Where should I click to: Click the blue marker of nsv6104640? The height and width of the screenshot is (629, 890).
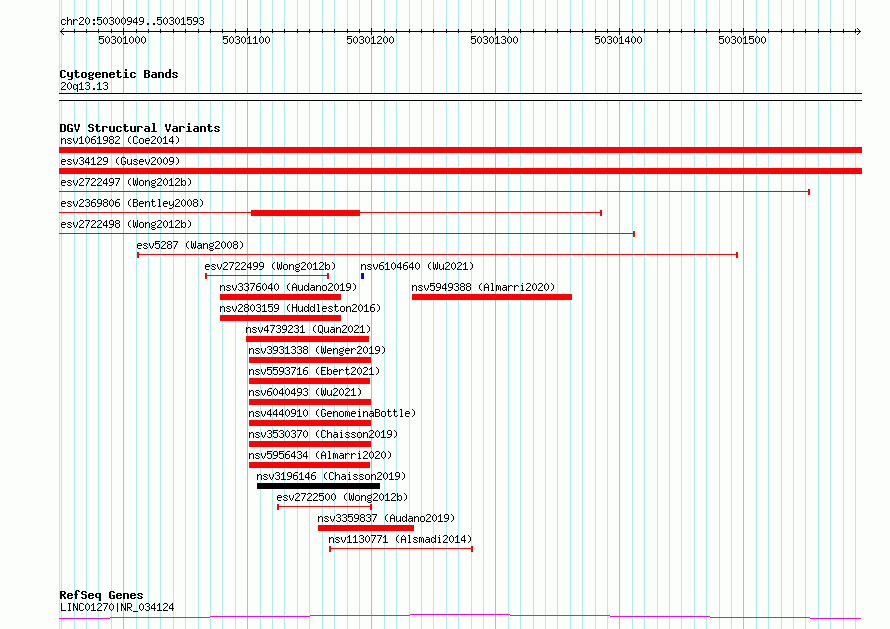pos(363,276)
